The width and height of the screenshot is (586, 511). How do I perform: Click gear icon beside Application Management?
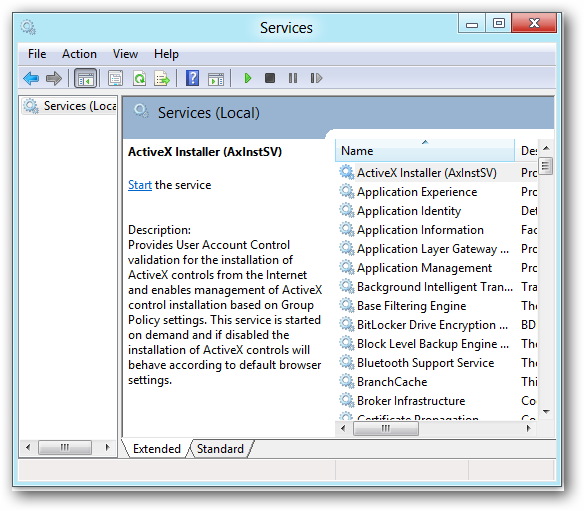[346, 268]
